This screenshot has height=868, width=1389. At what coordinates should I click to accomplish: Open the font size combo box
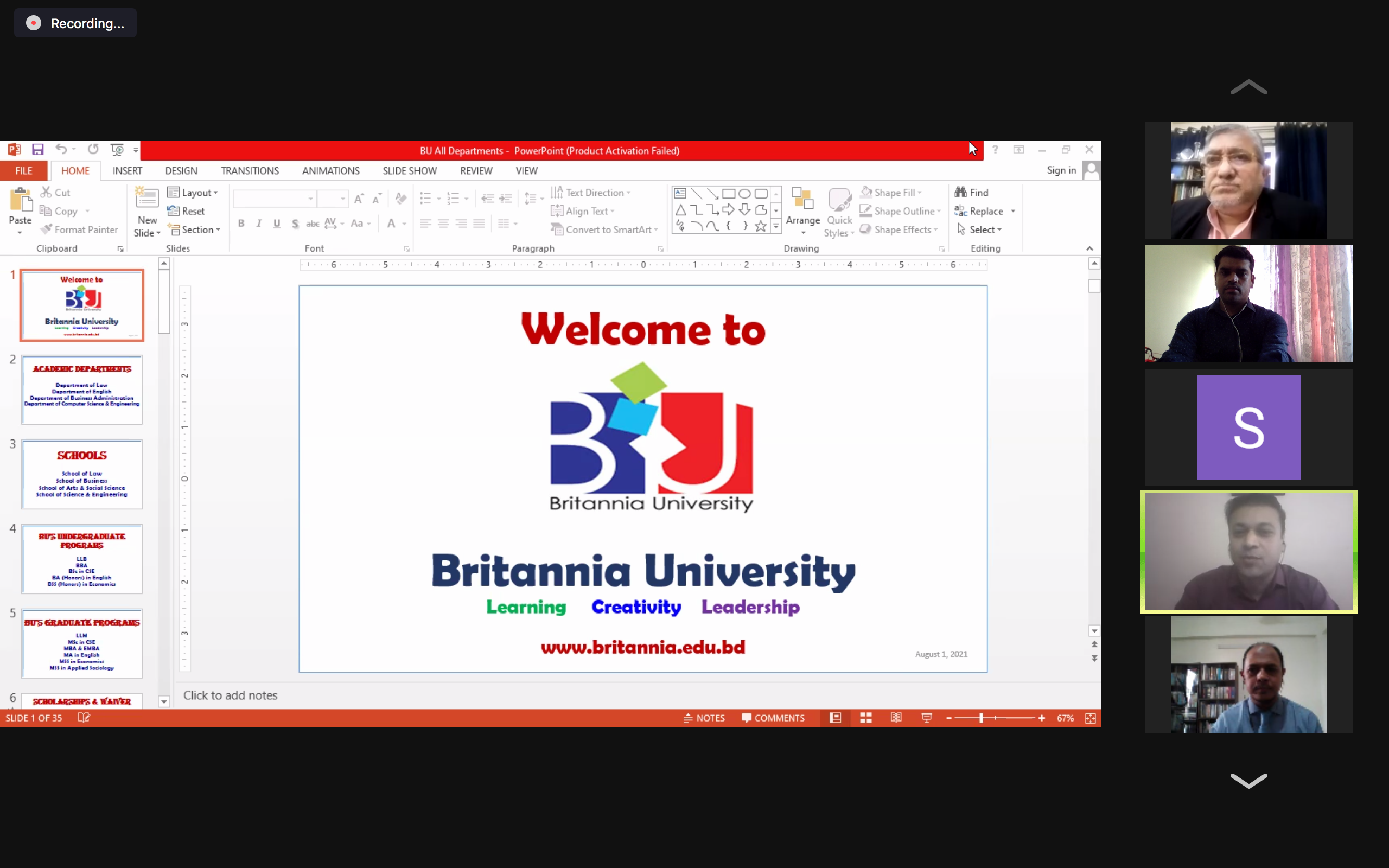pyautogui.click(x=333, y=199)
